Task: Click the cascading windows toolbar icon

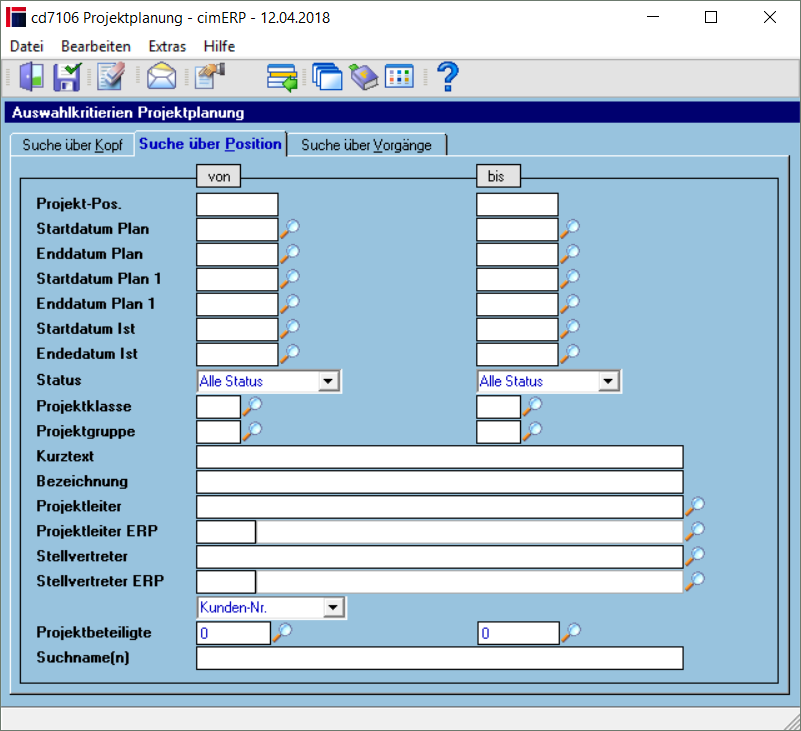Action: 327,77
